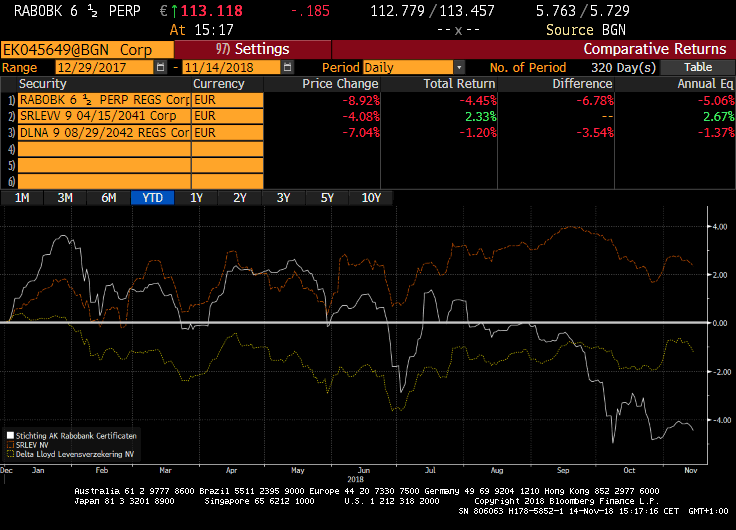Select RABOBK 6 ½ PERP security row

pos(103,100)
